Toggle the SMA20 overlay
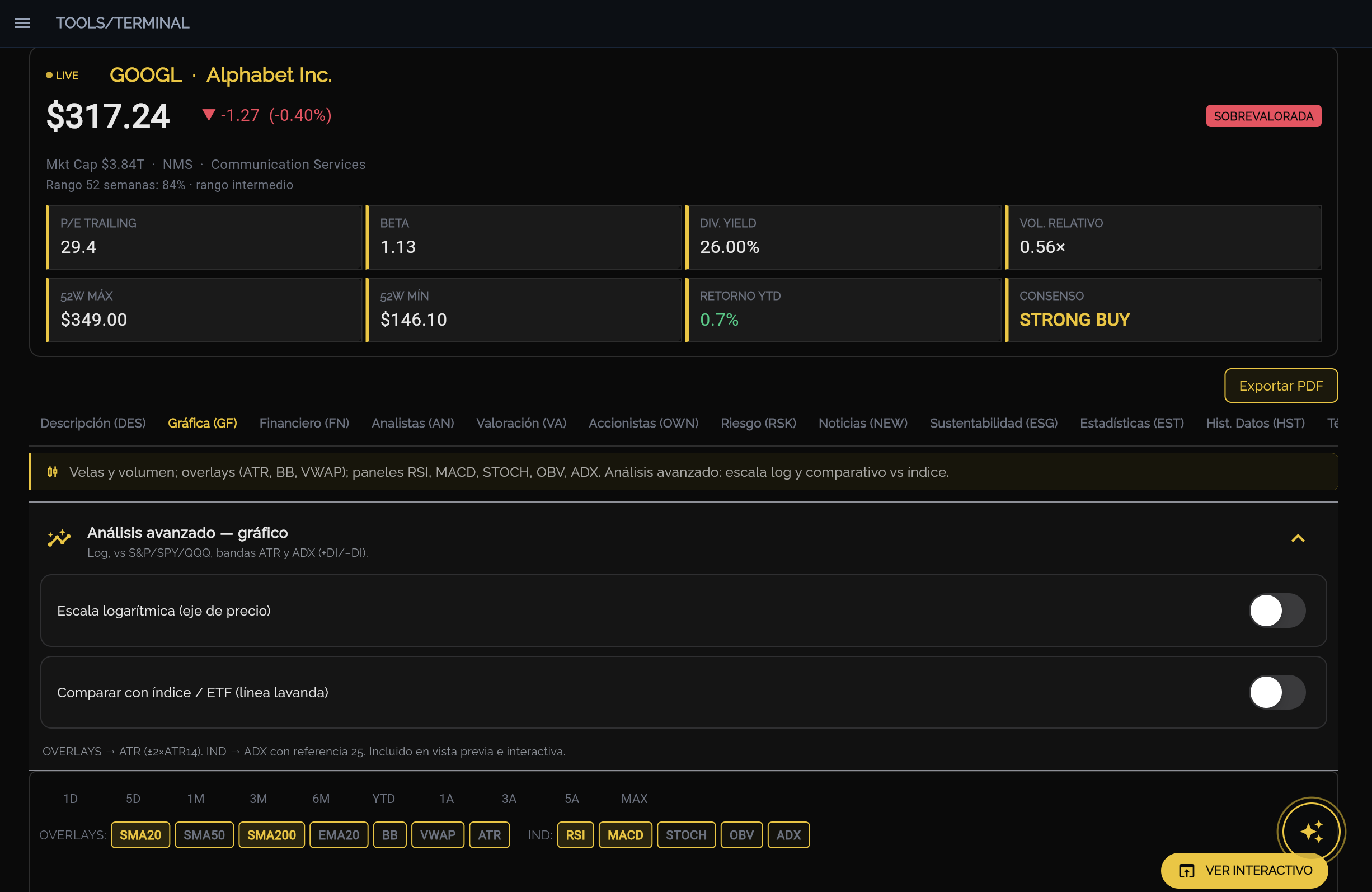 140,835
